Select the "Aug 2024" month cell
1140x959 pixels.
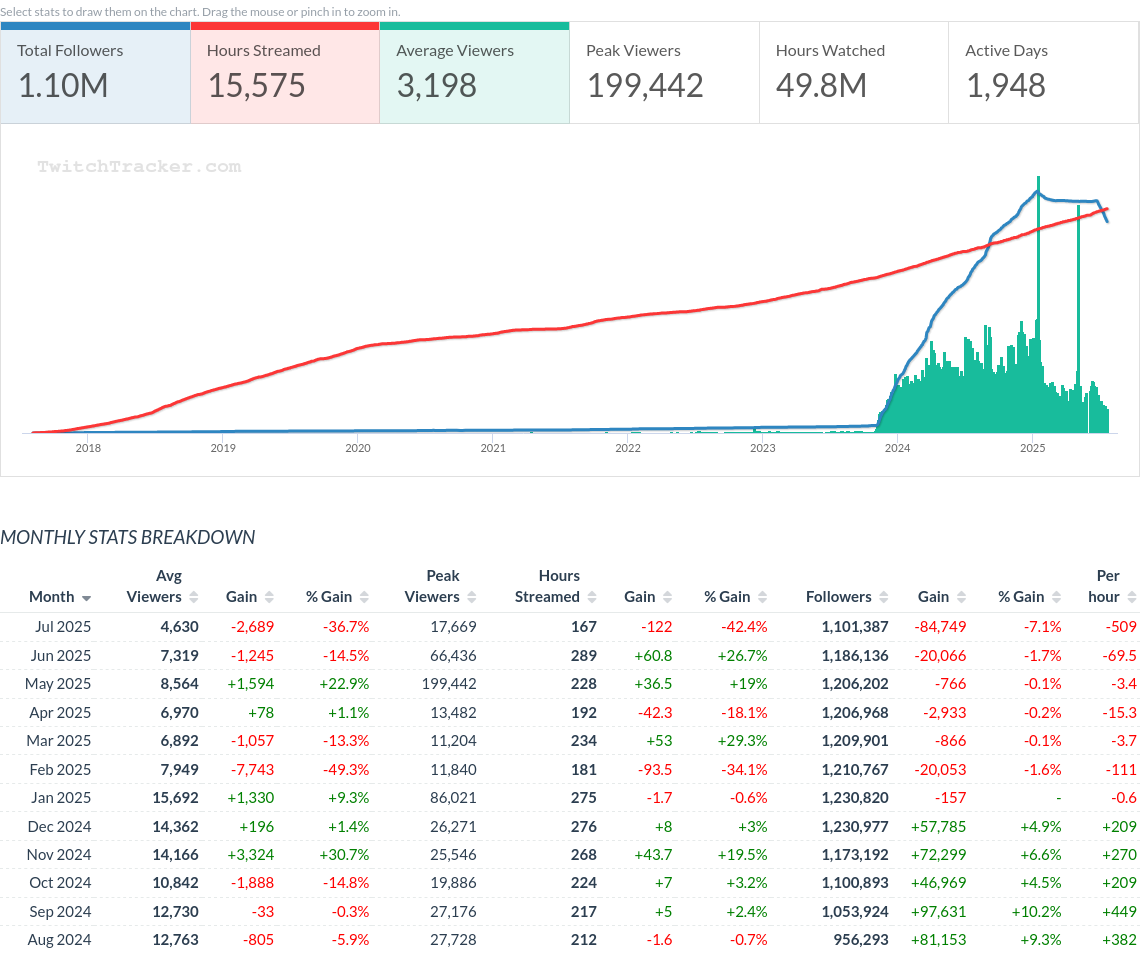tap(60, 940)
